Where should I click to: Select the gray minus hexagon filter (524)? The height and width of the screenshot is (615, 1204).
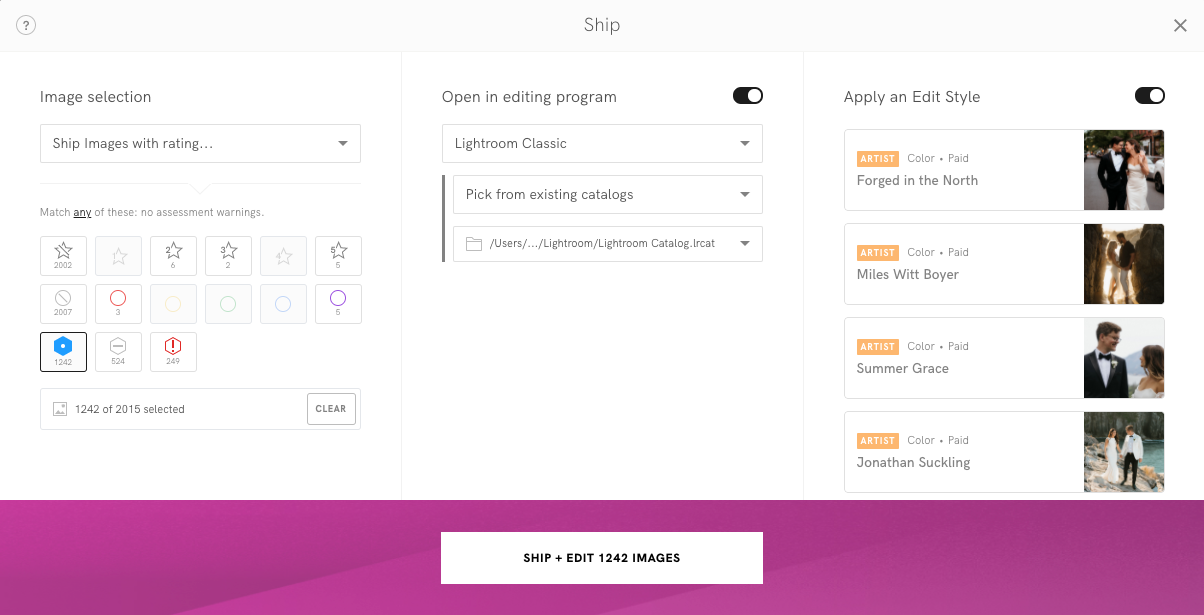pos(118,352)
